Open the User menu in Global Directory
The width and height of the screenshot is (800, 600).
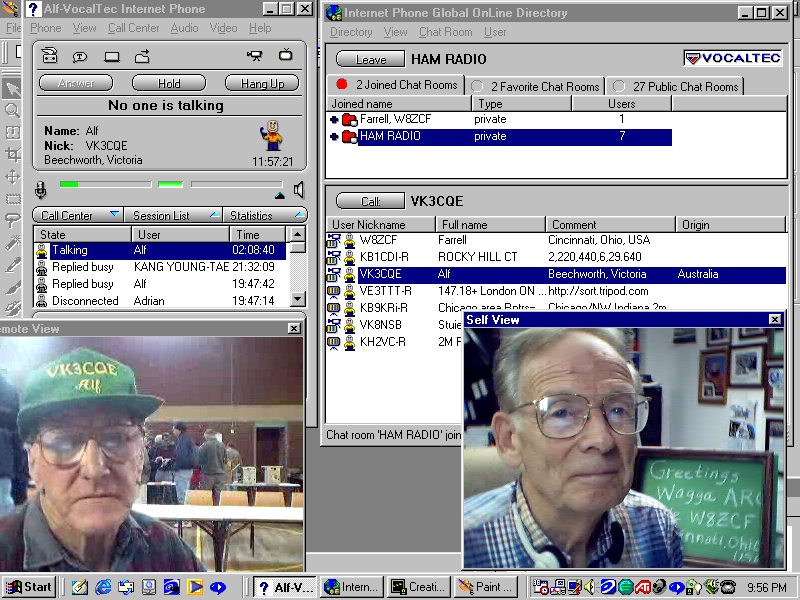pos(495,32)
